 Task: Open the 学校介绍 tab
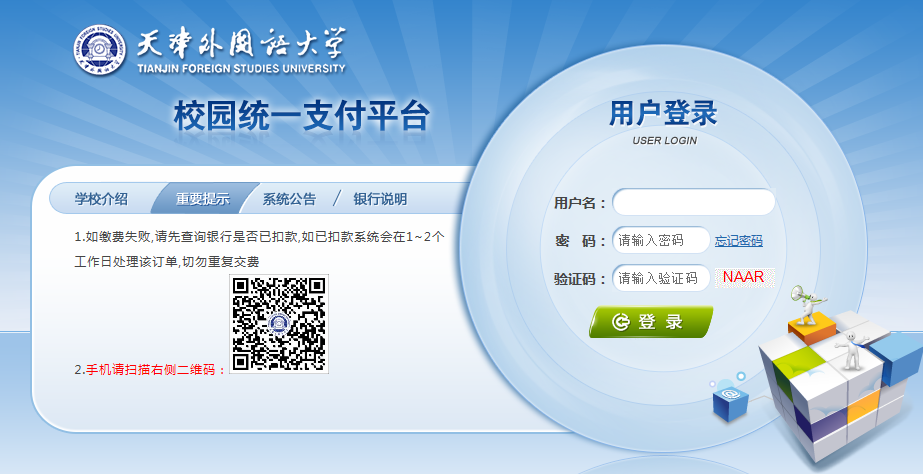(x=101, y=199)
